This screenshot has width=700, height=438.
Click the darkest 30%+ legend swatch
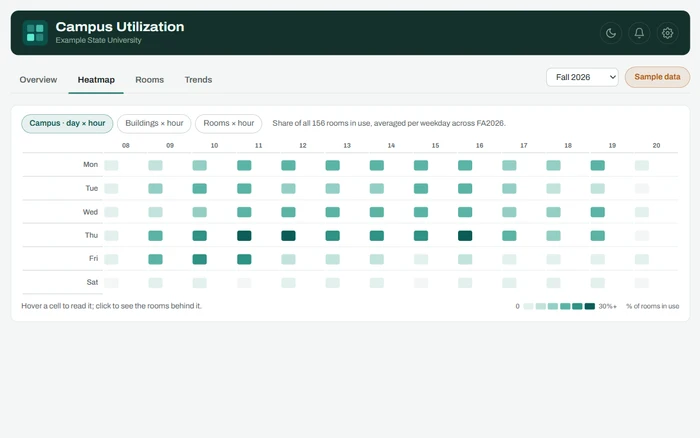[590, 306]
